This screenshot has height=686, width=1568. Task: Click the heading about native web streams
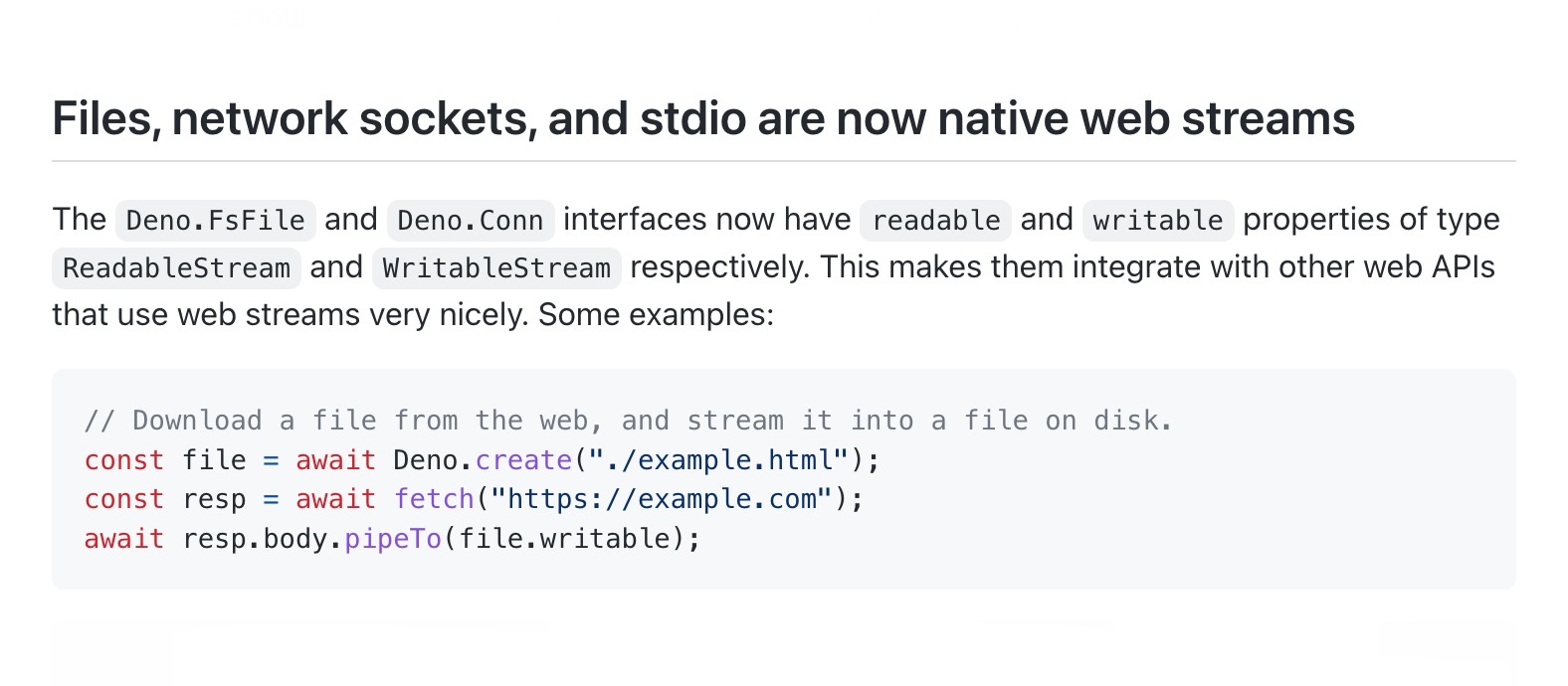702,119
